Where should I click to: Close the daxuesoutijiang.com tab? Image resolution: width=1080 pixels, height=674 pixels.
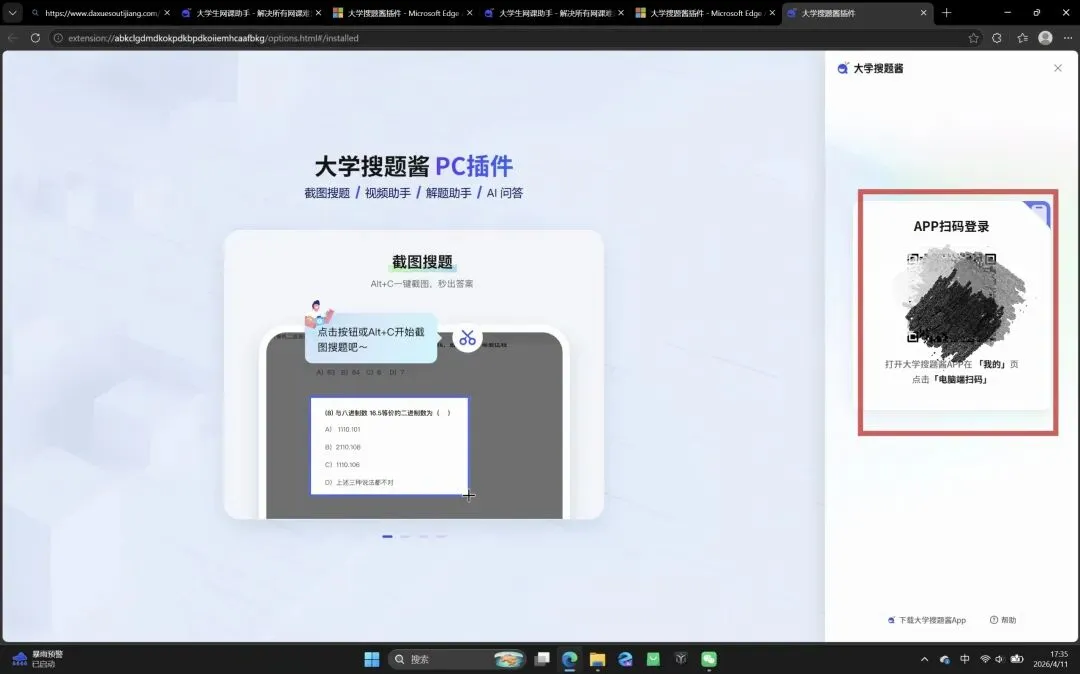coord(167,13)
